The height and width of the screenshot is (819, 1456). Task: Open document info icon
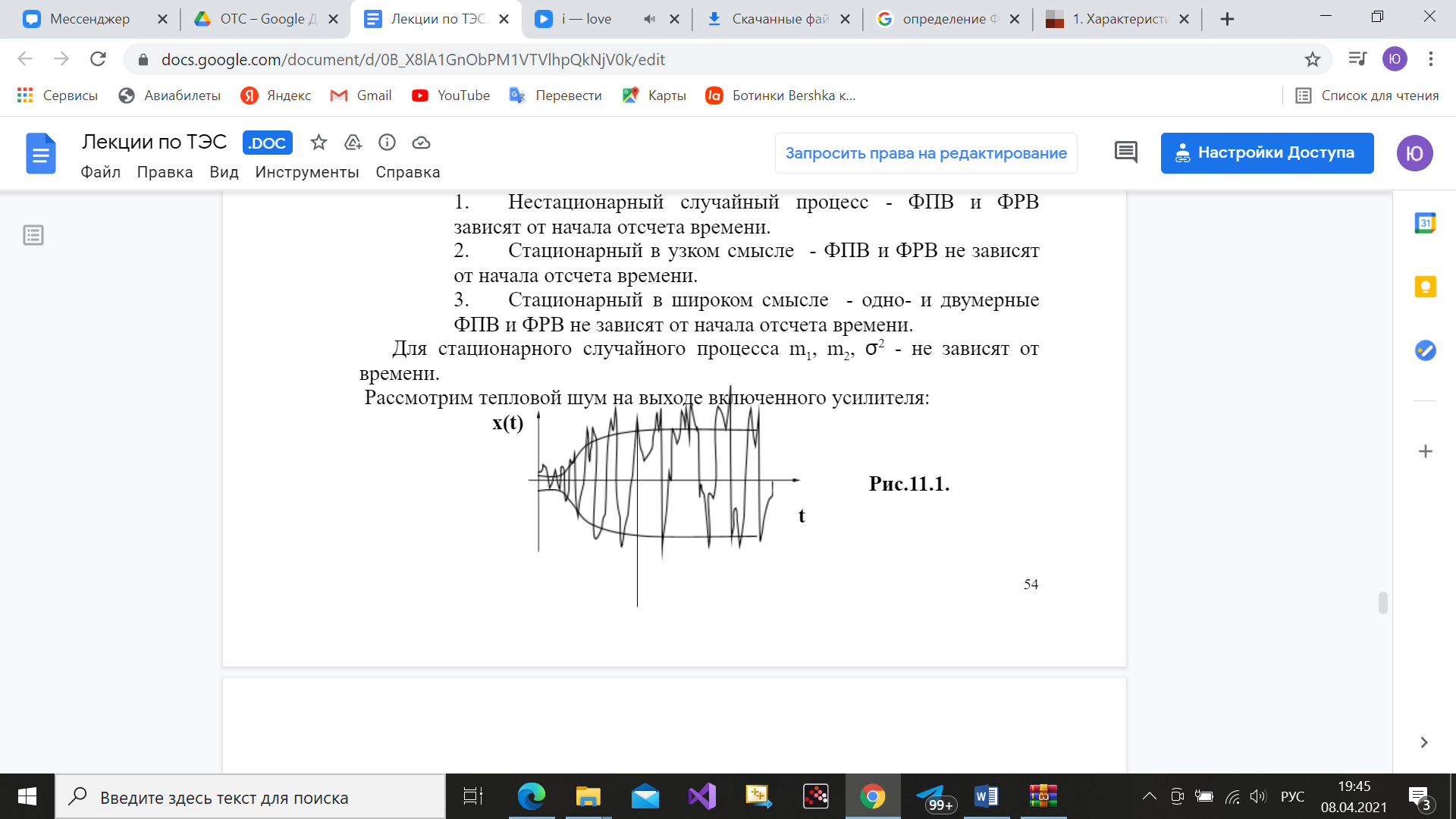(387, 143)
